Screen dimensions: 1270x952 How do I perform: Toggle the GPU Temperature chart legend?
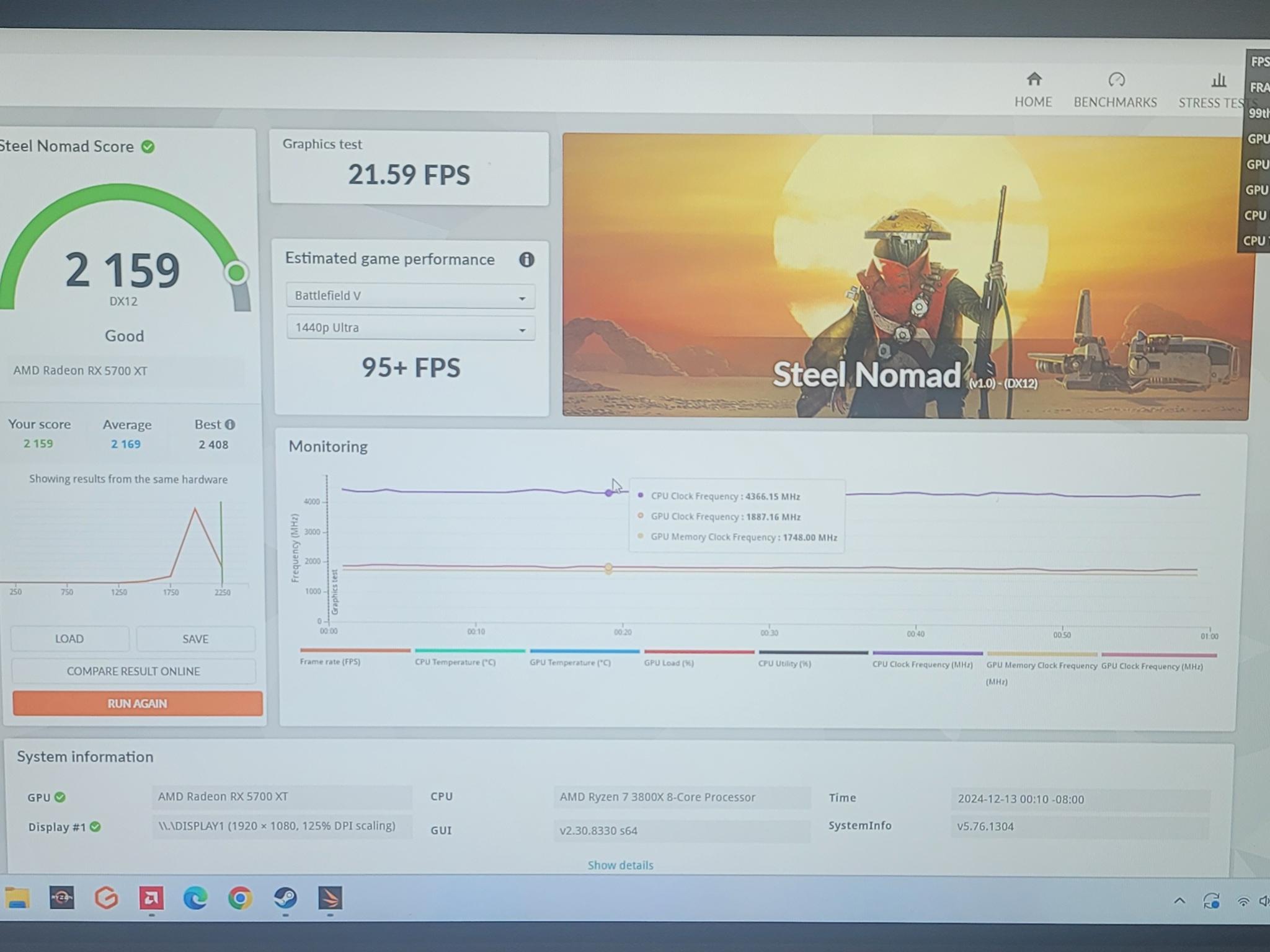tap(584, 658)
